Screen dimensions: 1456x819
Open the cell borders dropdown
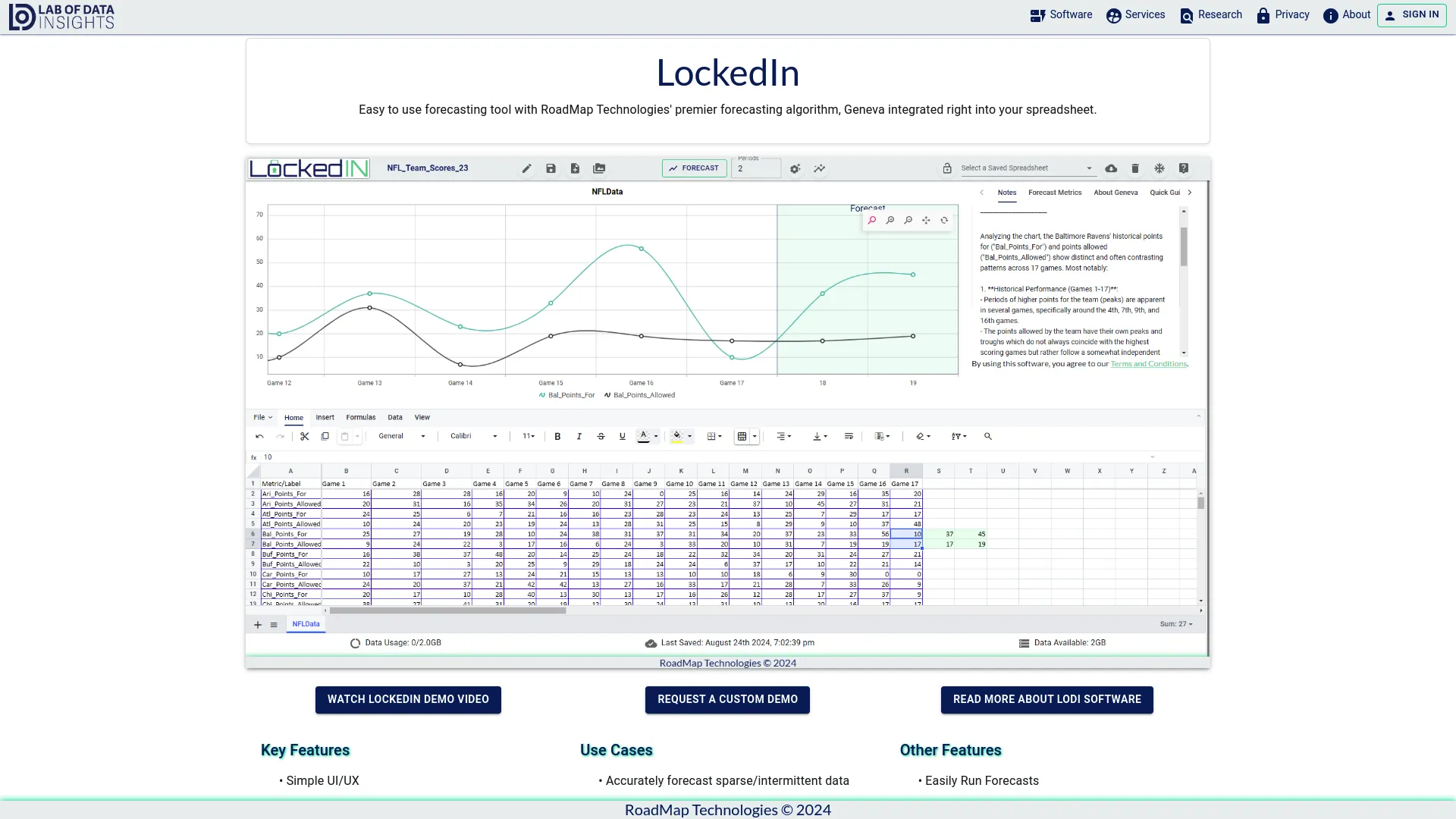point(715,437)
